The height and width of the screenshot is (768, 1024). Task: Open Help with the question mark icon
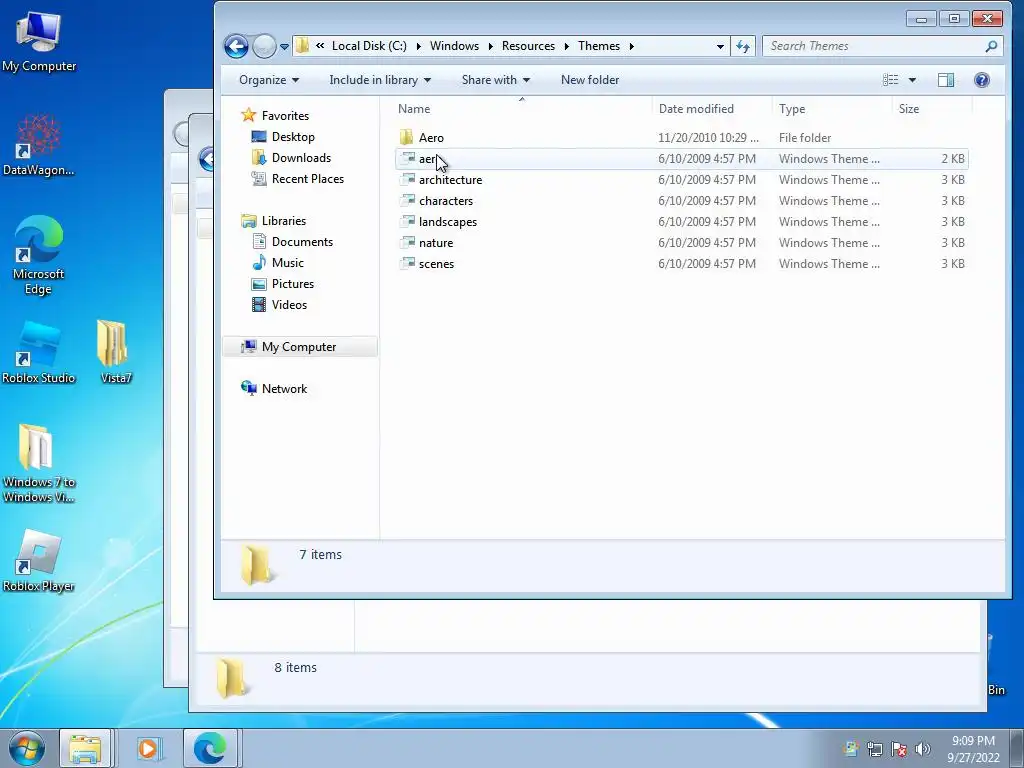point(982,80)
